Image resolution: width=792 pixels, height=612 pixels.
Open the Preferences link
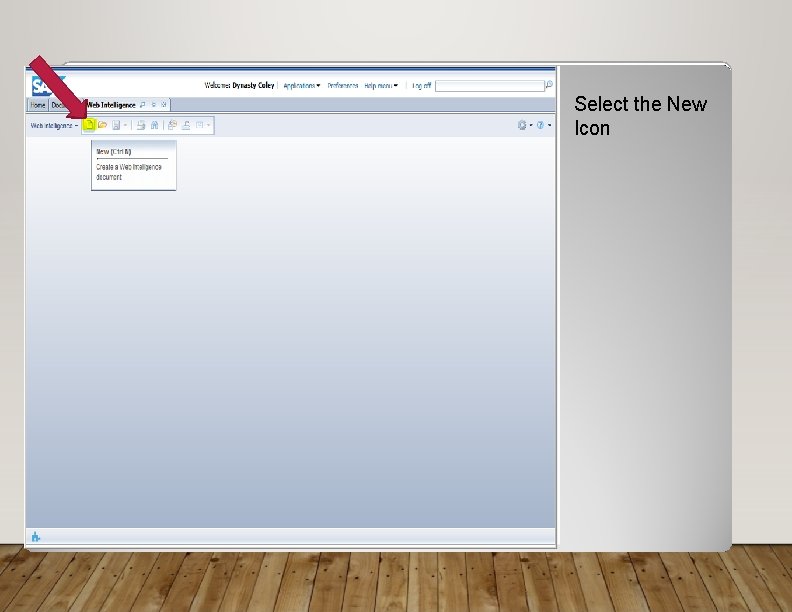tap(342, 86)
